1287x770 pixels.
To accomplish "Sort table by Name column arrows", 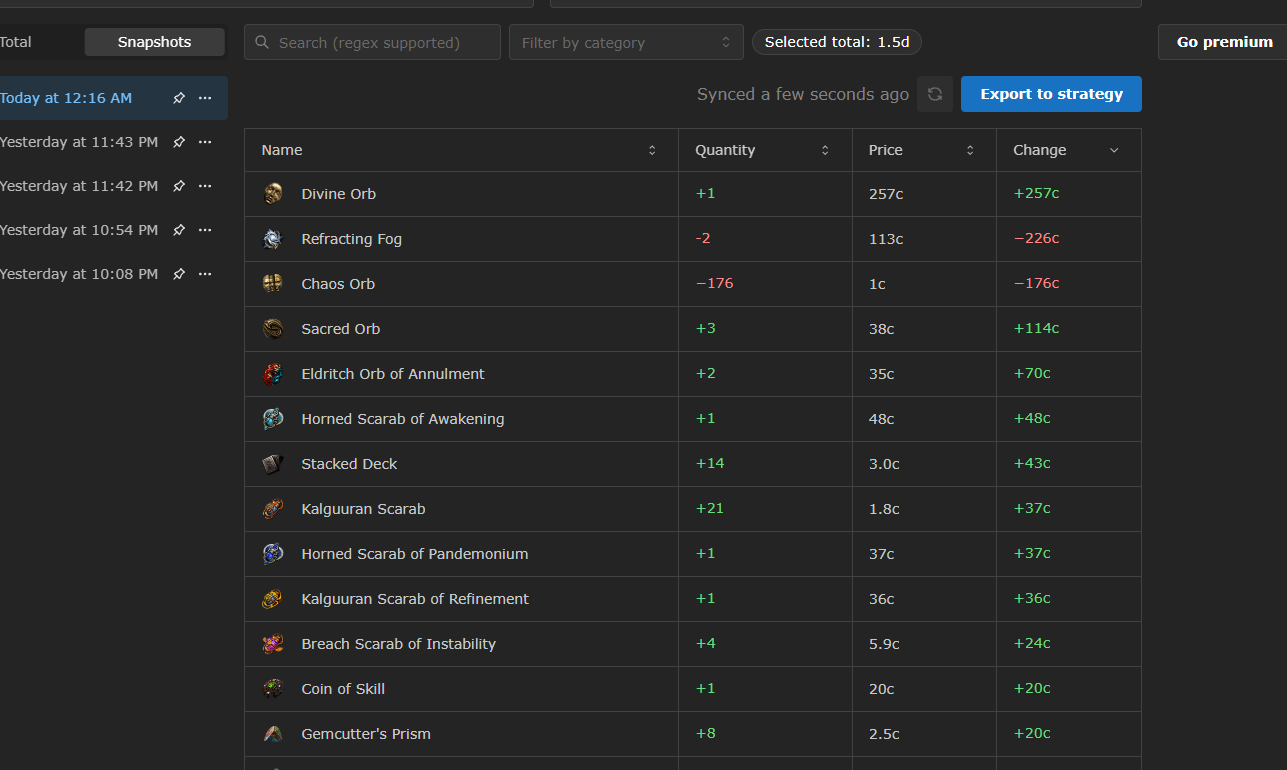I will click(652, 150).
